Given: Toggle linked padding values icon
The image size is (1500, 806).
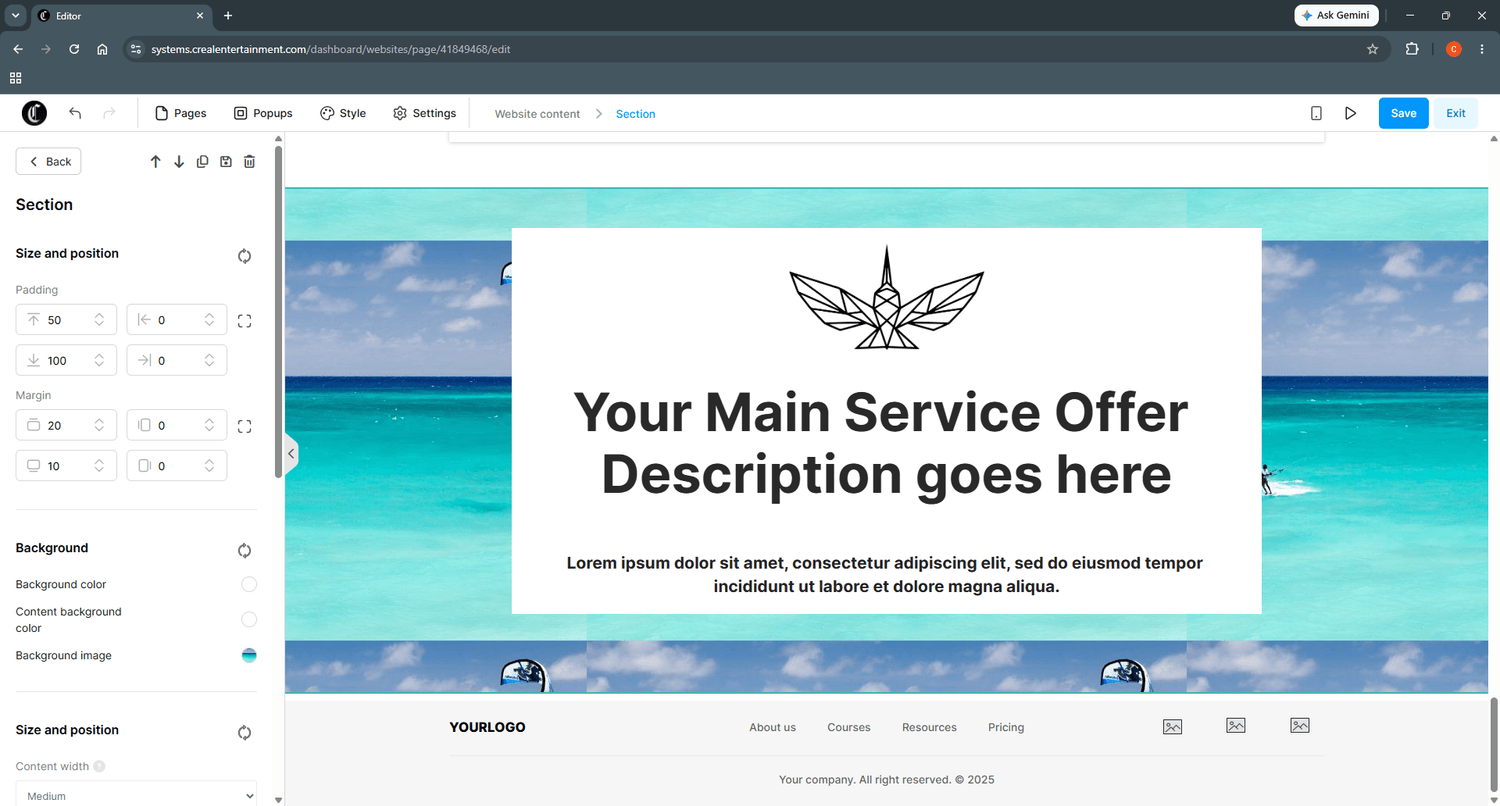Looking at the screenshot, I should tap(245, 321).
